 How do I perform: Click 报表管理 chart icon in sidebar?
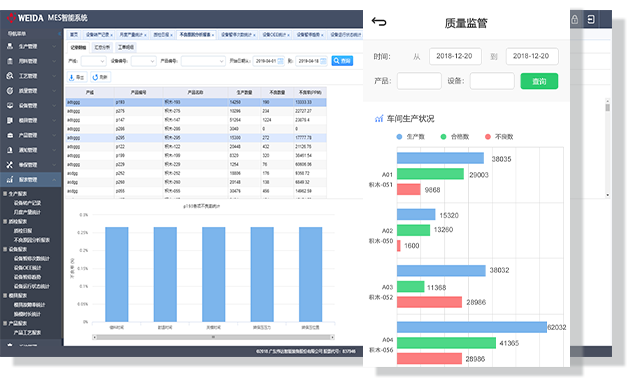point(10,180)
